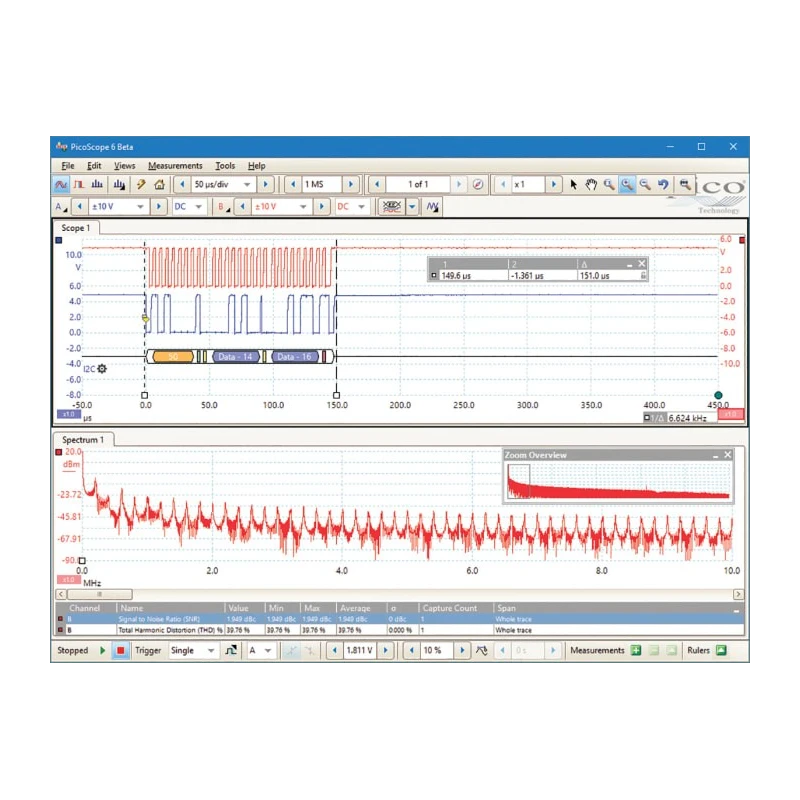Open the Tools menu
The width and height of the screenshot is (800, 800).
[225, 166]
